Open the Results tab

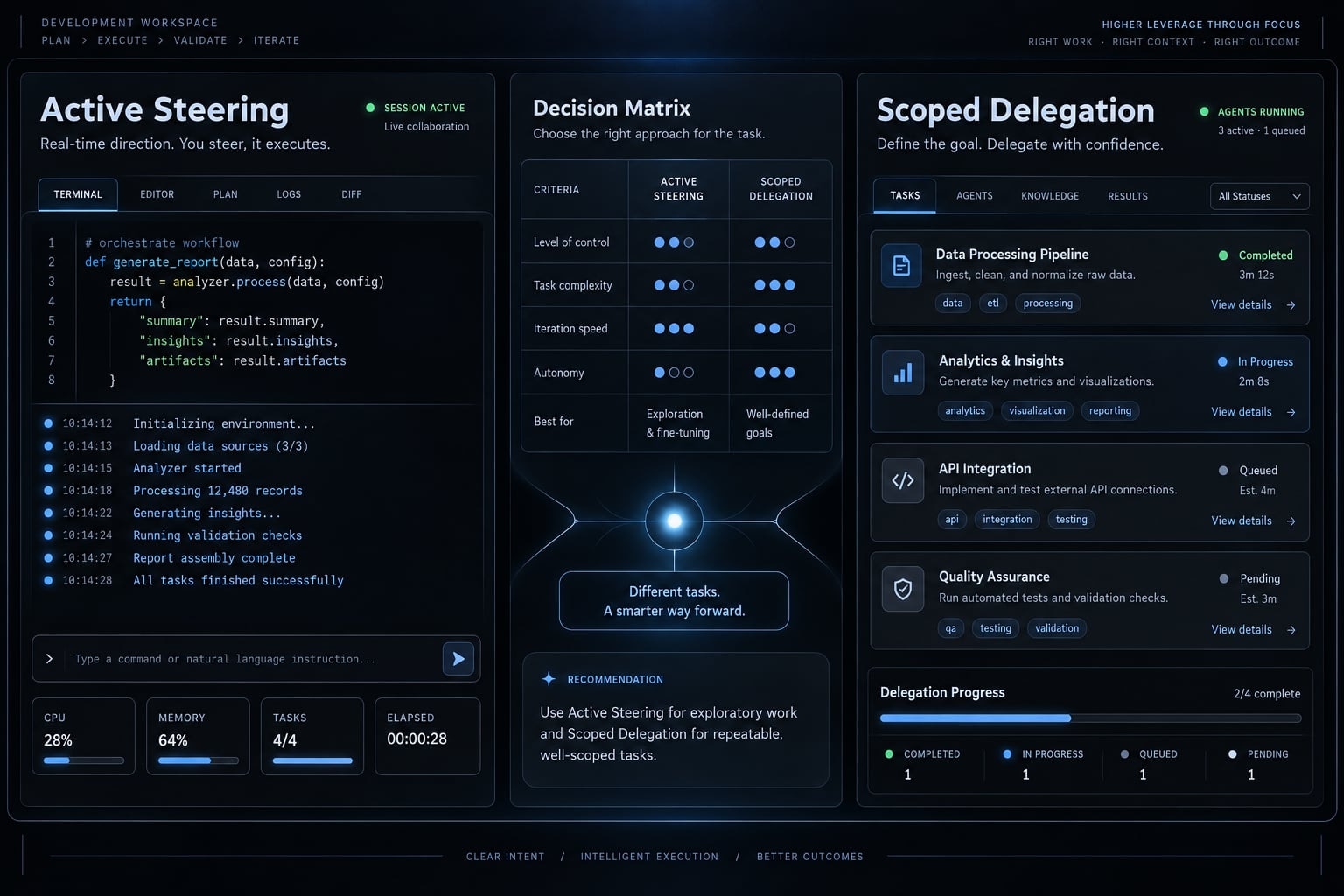pyautogui.click(x=1128, y=196)
